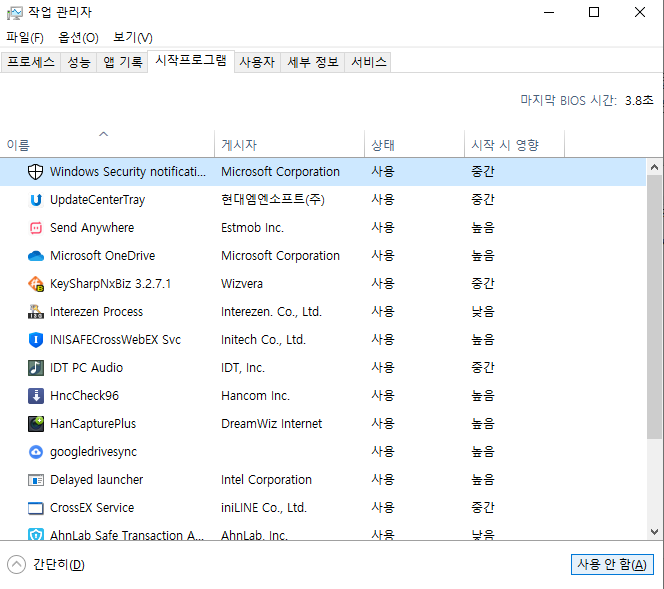Click the HncCheck96 download icon
The image size is (664, 589).
pos(36,395)
